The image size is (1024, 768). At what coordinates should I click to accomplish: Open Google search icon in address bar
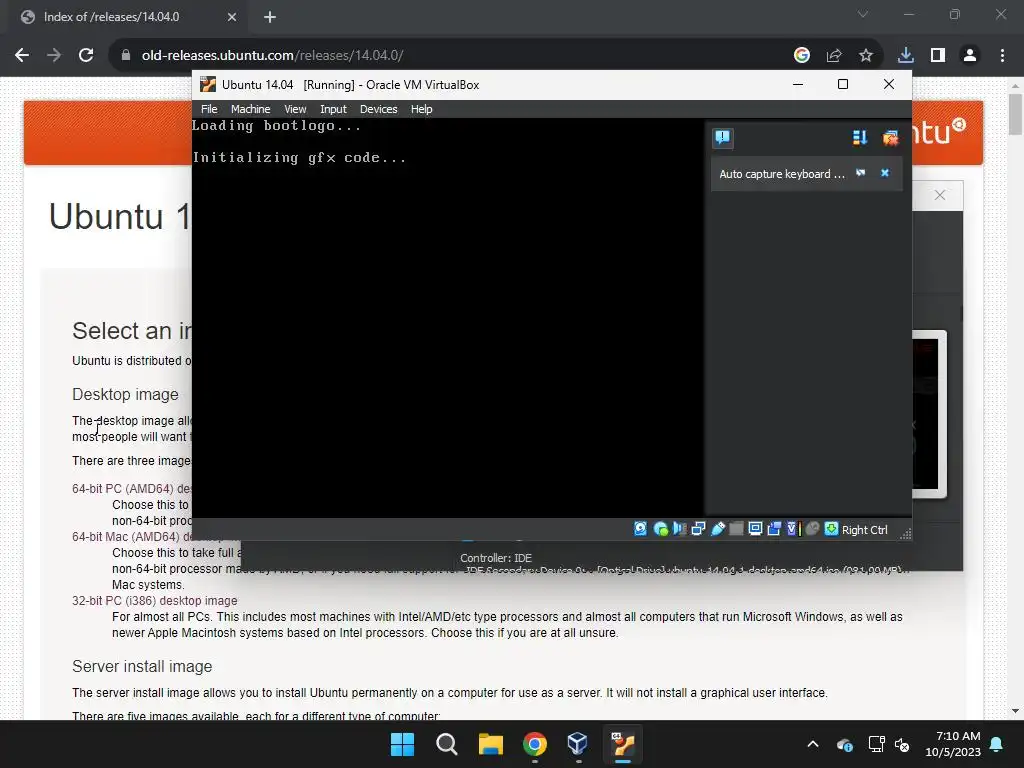coord(801,56)
